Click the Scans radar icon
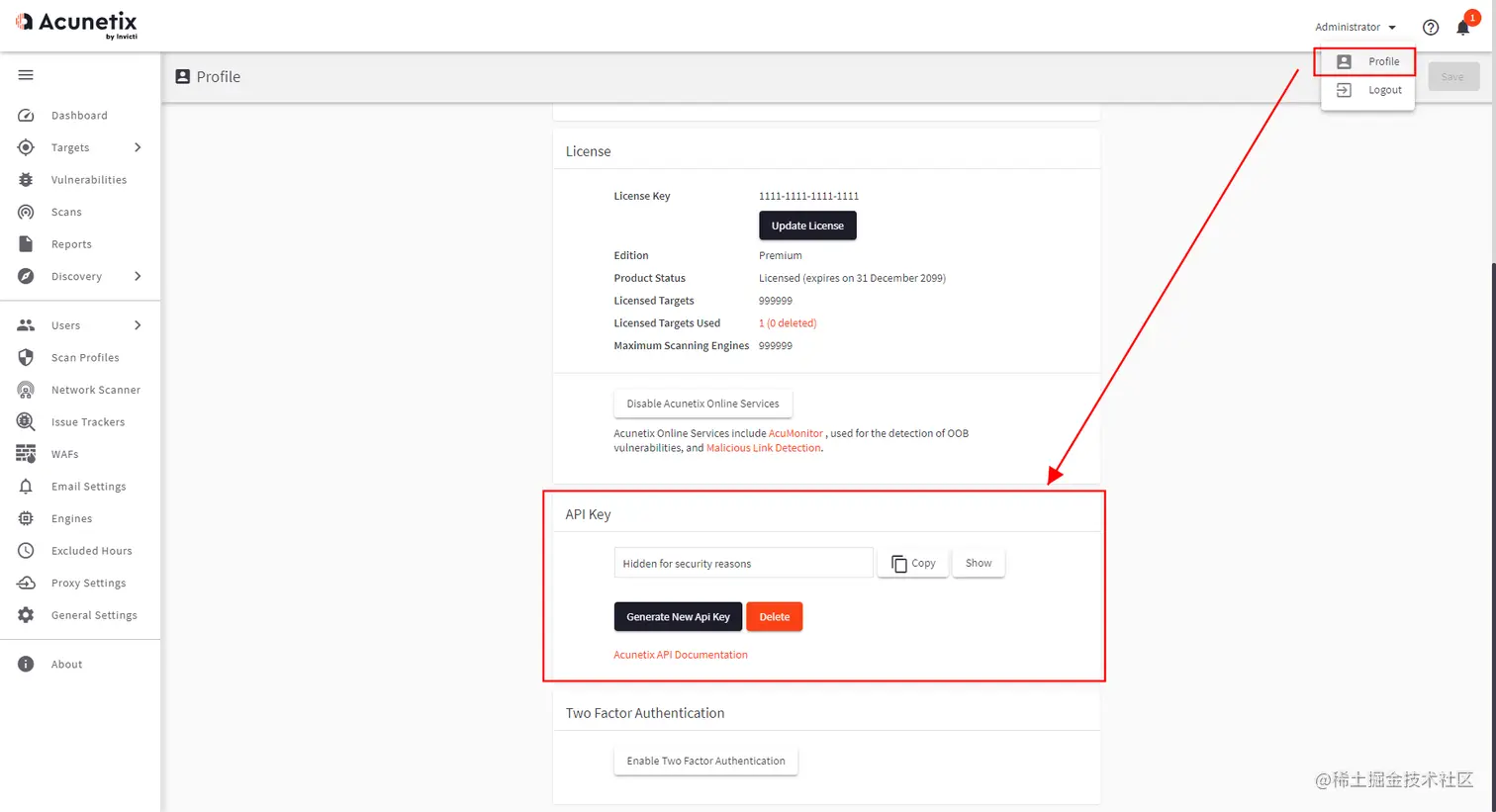The width and height of the screenshot is (1496, 812). click(26, 212)
